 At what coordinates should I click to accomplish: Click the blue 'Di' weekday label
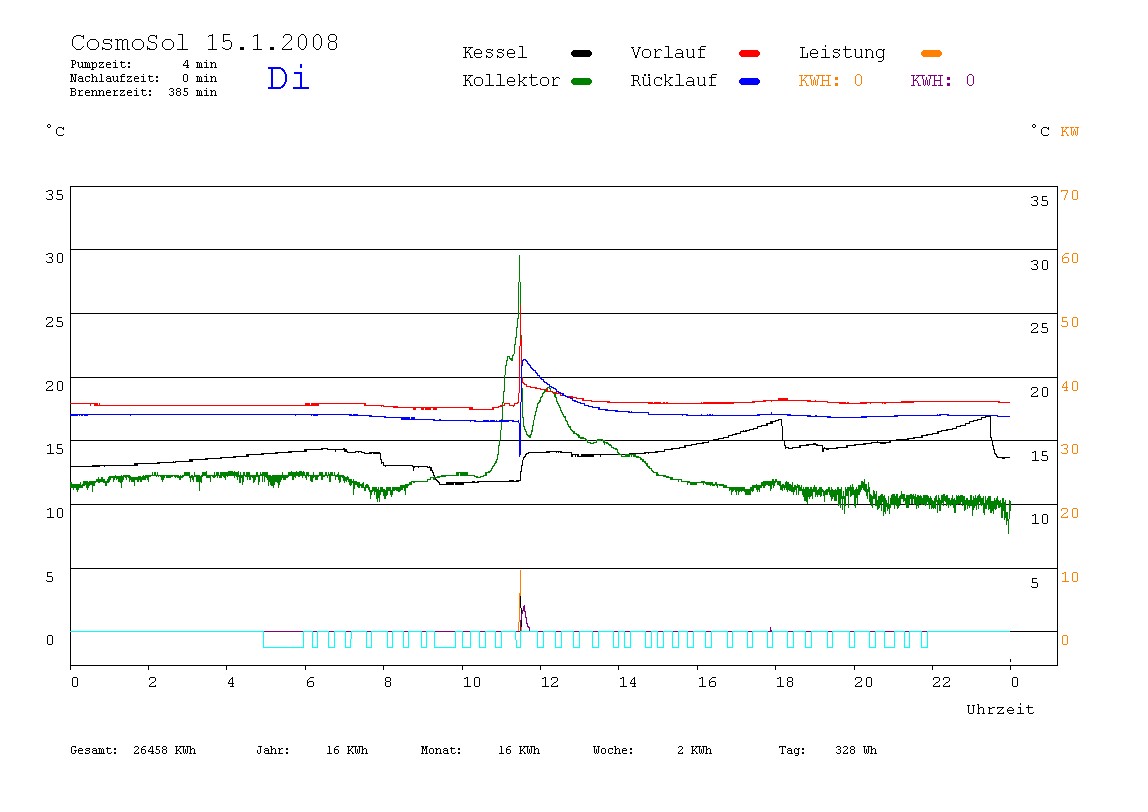pos(288,78)
